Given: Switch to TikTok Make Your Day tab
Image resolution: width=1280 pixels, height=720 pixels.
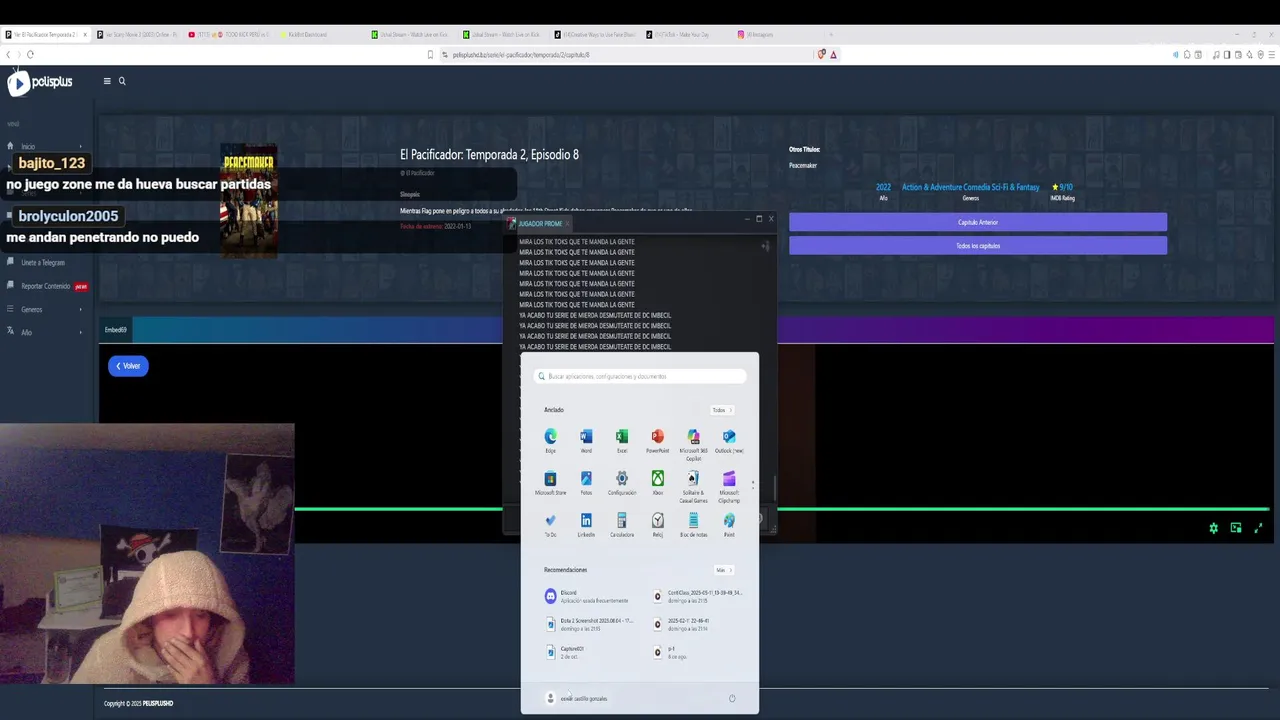Looking at the screenshot, I should [x=688, y=34].
